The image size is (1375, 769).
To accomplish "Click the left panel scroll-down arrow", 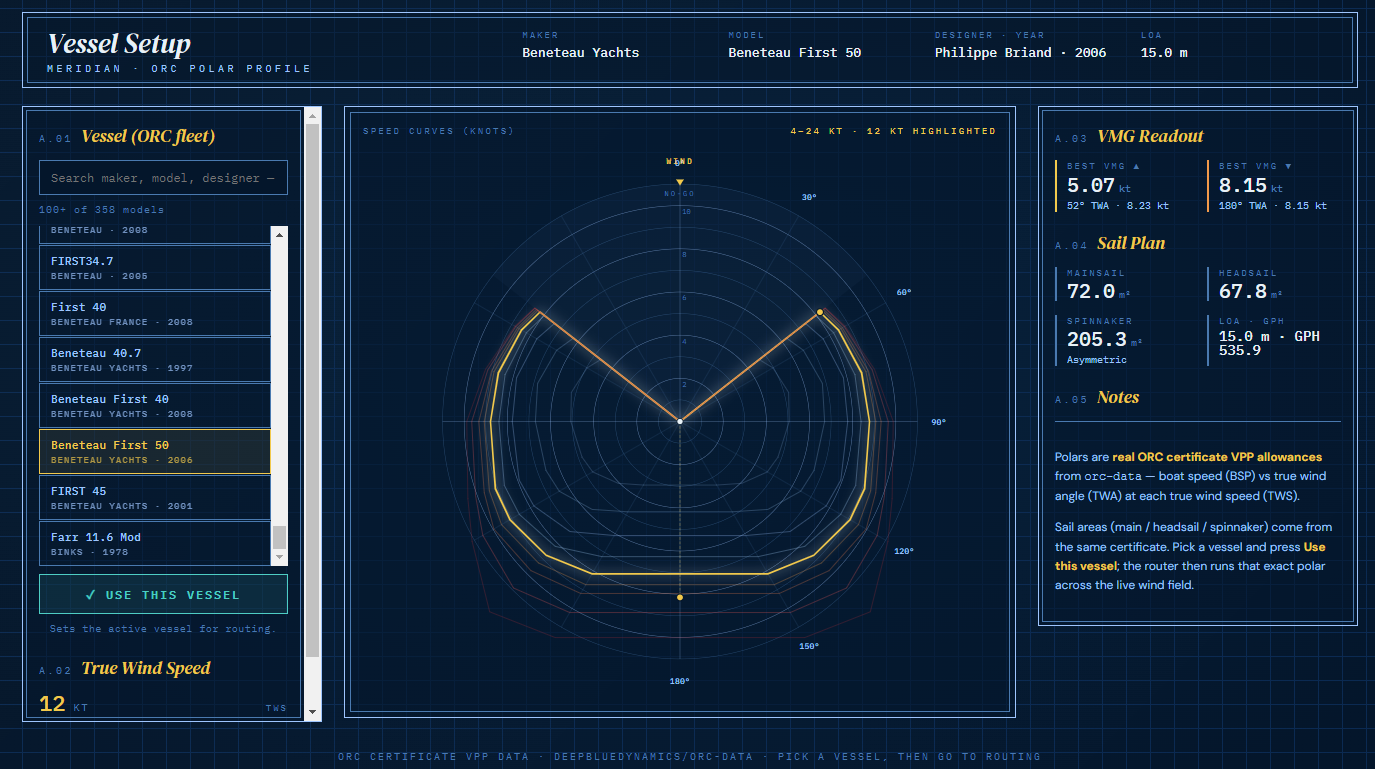I will point(313,712).
